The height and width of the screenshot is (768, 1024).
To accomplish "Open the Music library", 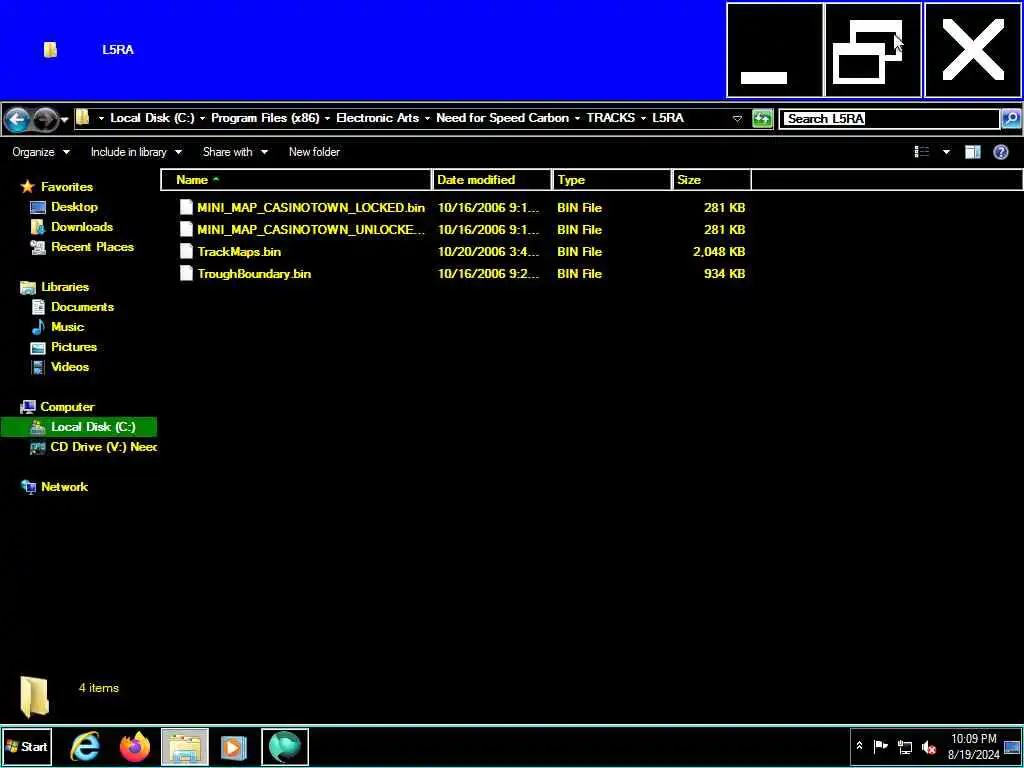I will coord(67,327).
